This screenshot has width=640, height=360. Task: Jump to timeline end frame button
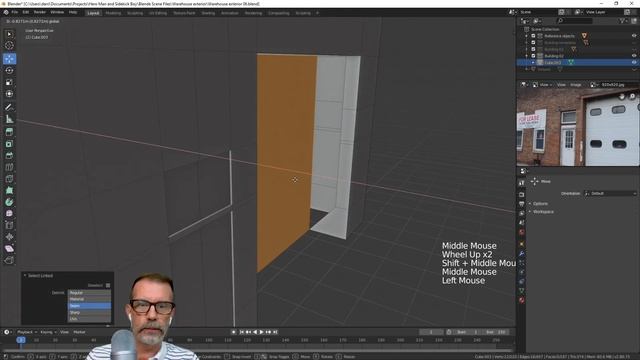click(x=275, y=332)
